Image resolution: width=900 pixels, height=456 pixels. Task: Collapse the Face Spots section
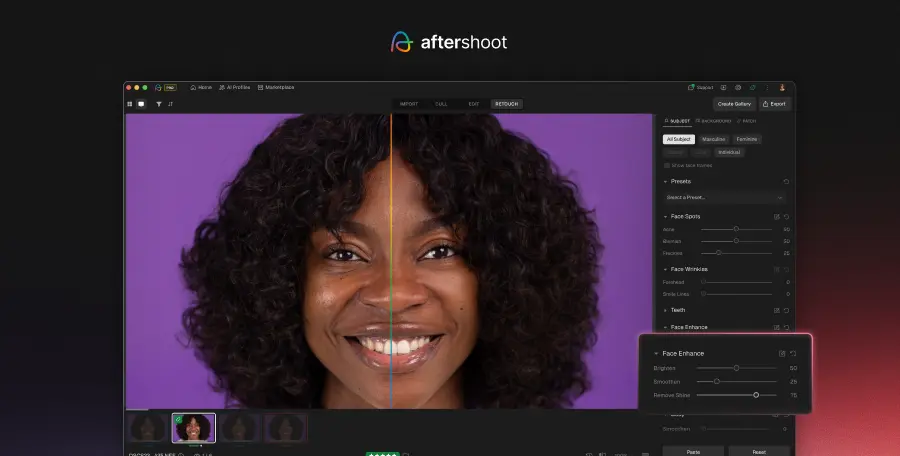[665, 217]
